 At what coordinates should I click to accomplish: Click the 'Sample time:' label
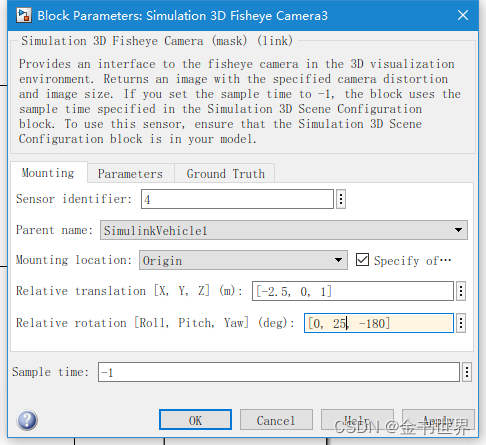(50, 372)
